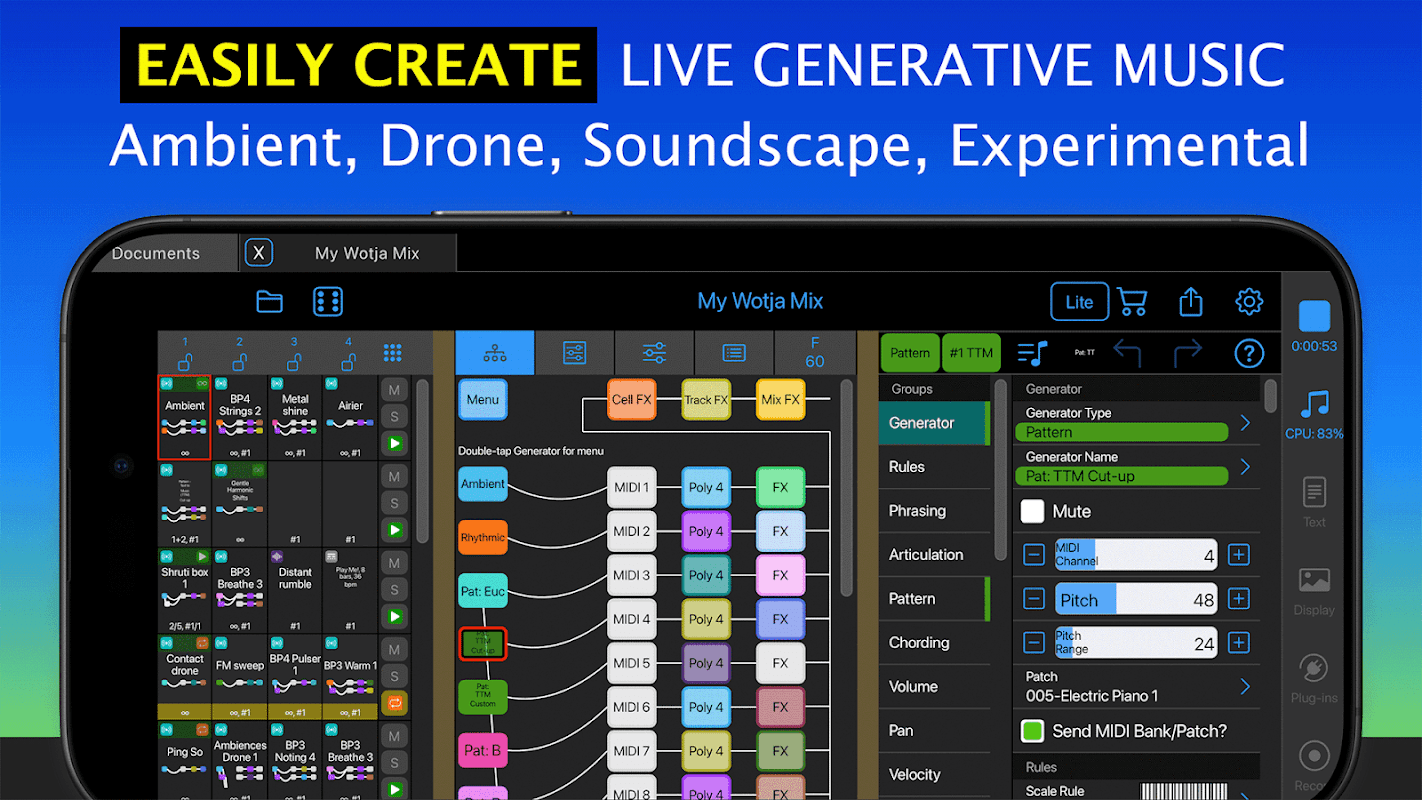Play the second track row
The height and width of the screenshot is (800, 1422).
(394, 530)
